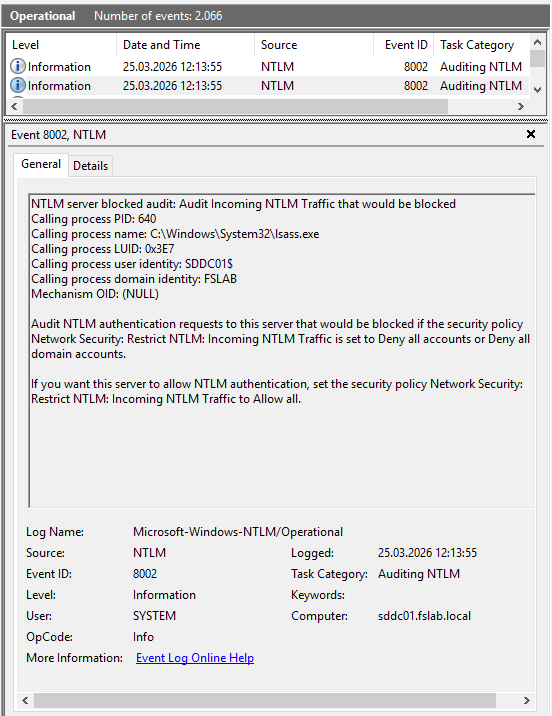Click the OpCode value 'Info'

143,637
